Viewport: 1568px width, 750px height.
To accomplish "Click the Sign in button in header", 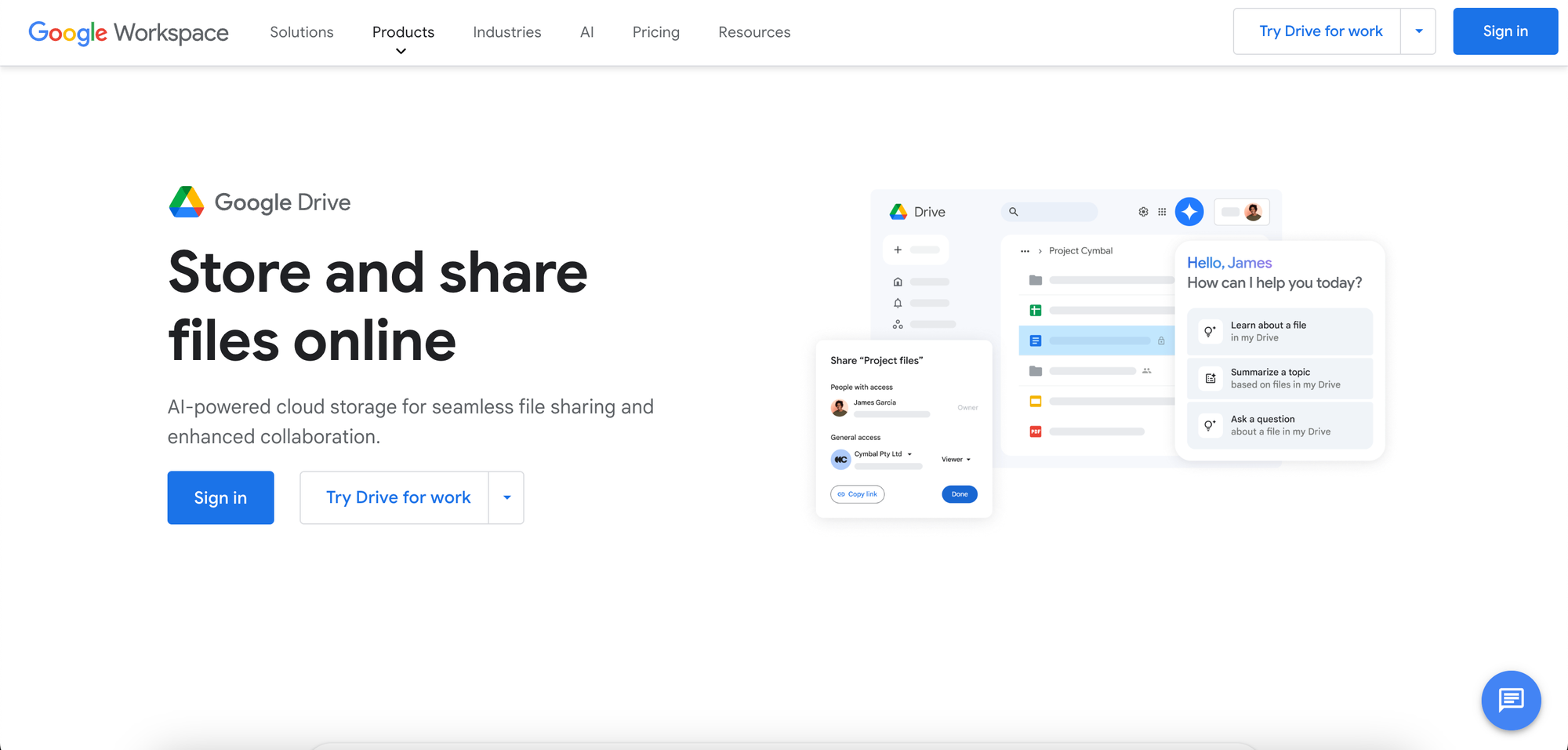I will 1504,31.
